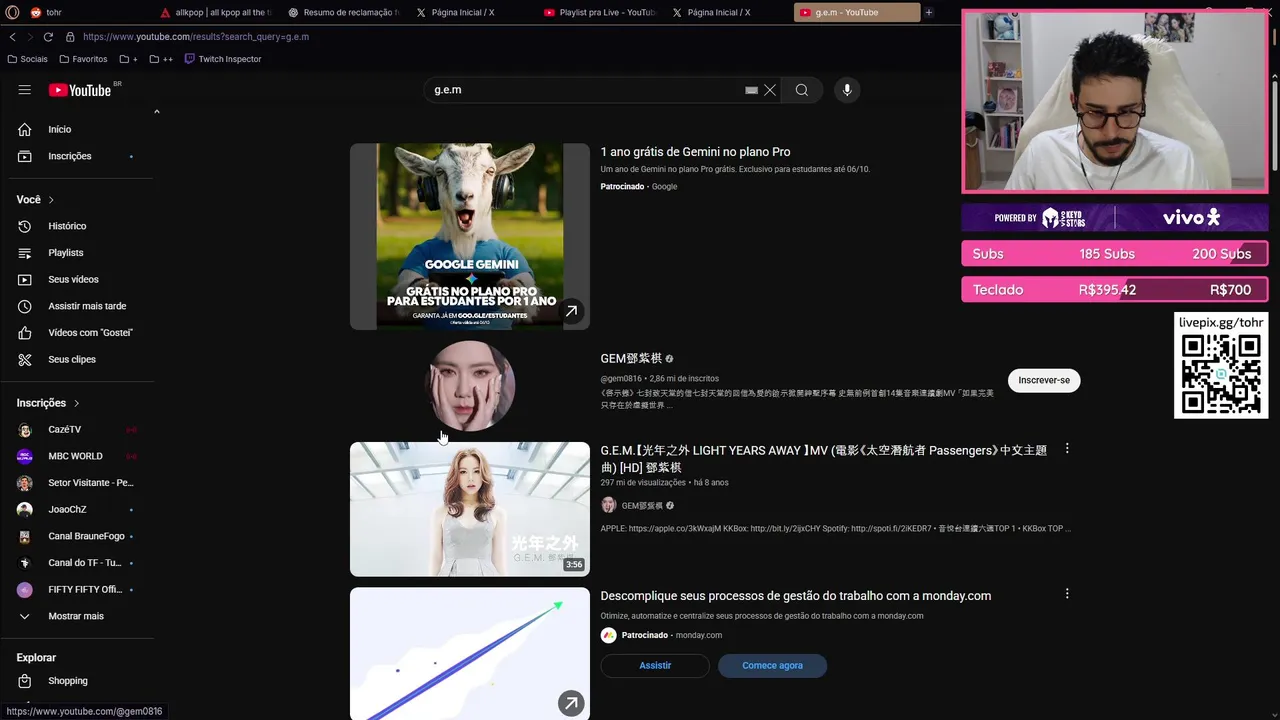Open CazéTV subscription channel
Screen dimensions: 1280x720
pos(78,429)
